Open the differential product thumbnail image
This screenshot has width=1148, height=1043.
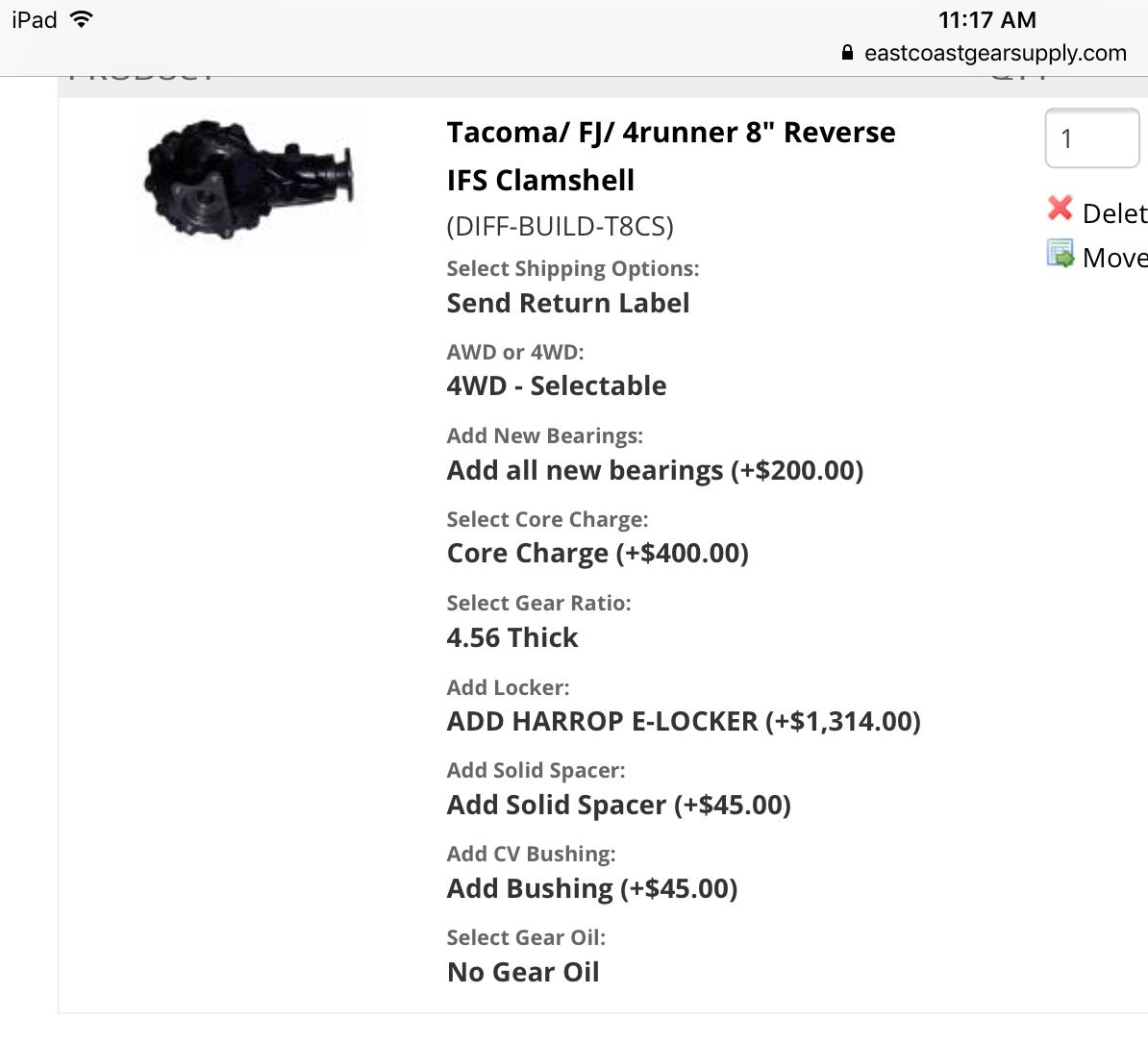tap(249, 180)
